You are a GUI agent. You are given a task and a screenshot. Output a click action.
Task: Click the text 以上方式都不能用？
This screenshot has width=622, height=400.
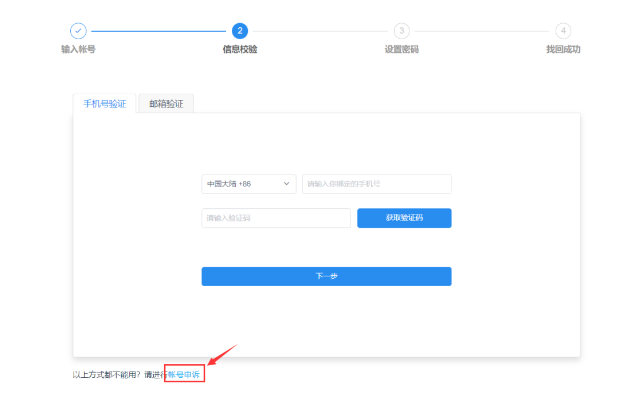pyautogui.click(x=106, y=375)
